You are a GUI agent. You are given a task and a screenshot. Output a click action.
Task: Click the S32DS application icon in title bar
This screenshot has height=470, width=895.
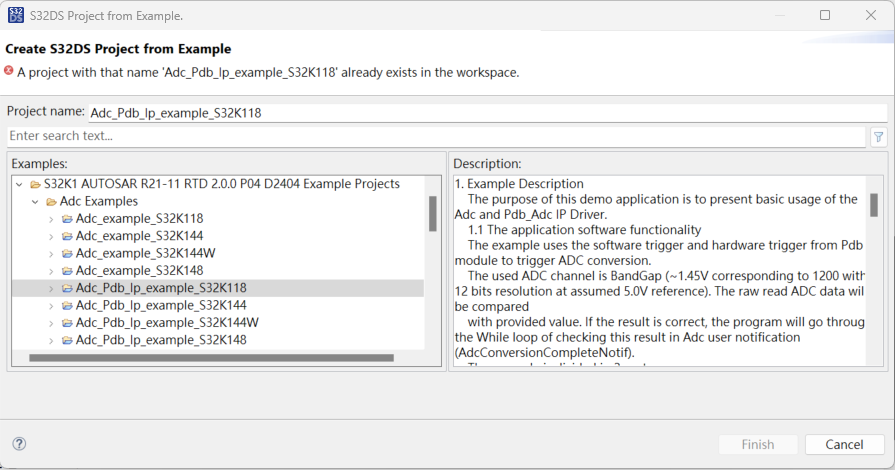(x=16, y=15)
